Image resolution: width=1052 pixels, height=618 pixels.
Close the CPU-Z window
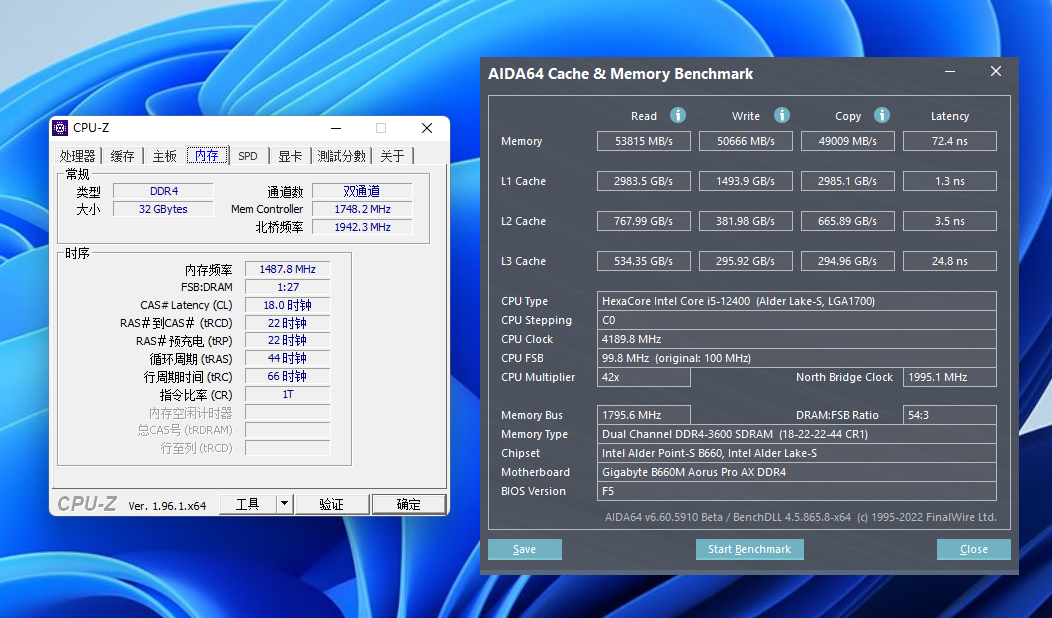[427, 128]
